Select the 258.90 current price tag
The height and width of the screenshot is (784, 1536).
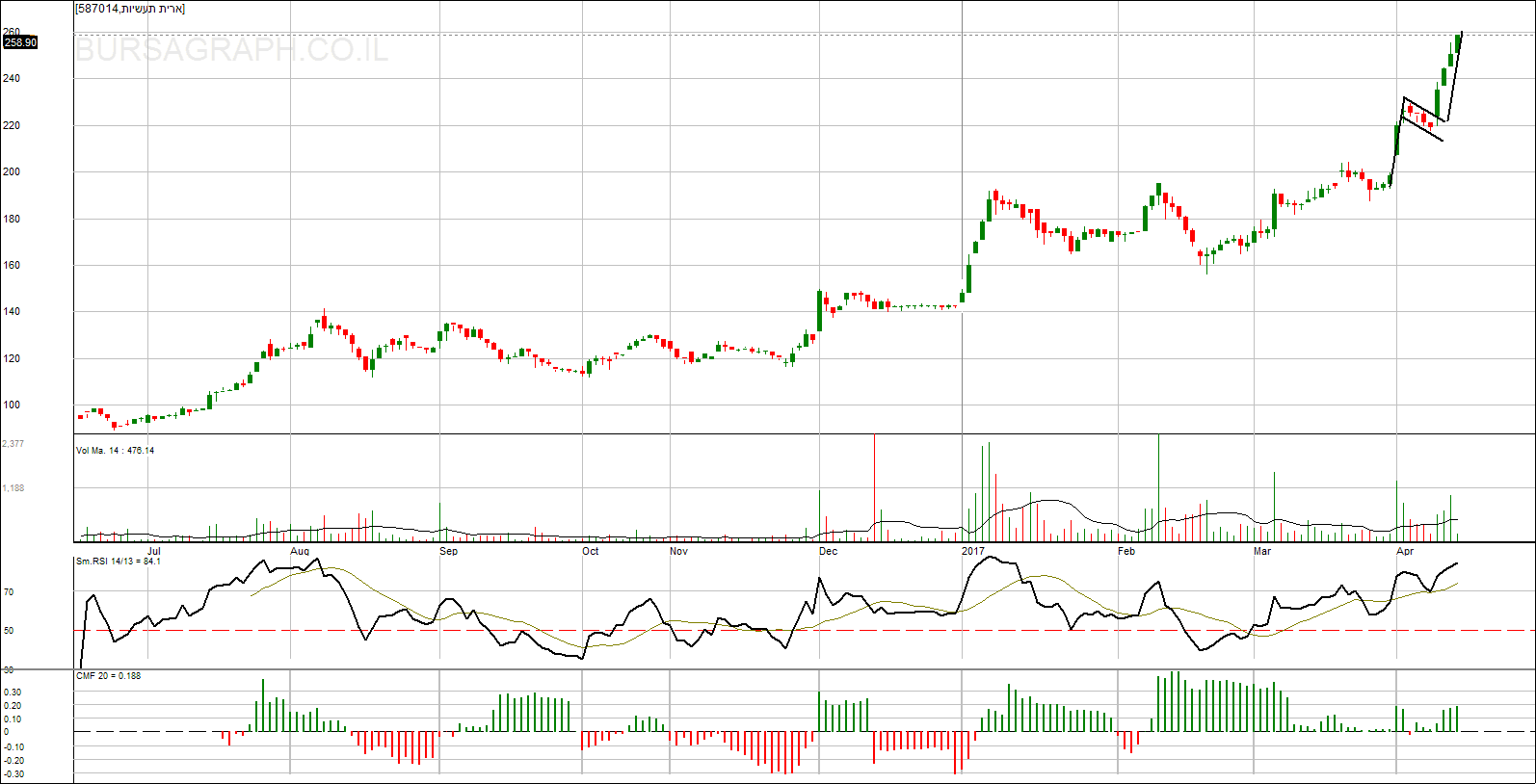pos(20,43)
